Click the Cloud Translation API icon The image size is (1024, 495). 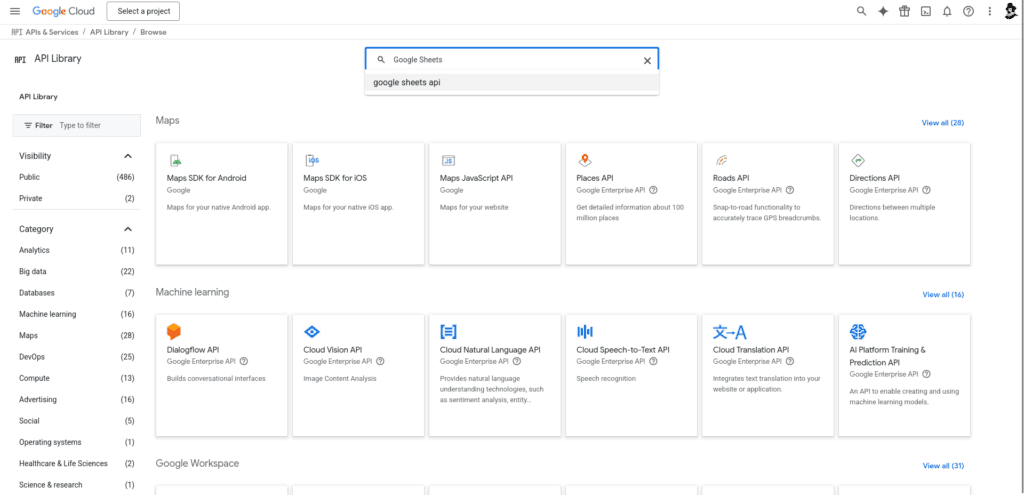tap(729, 332)
